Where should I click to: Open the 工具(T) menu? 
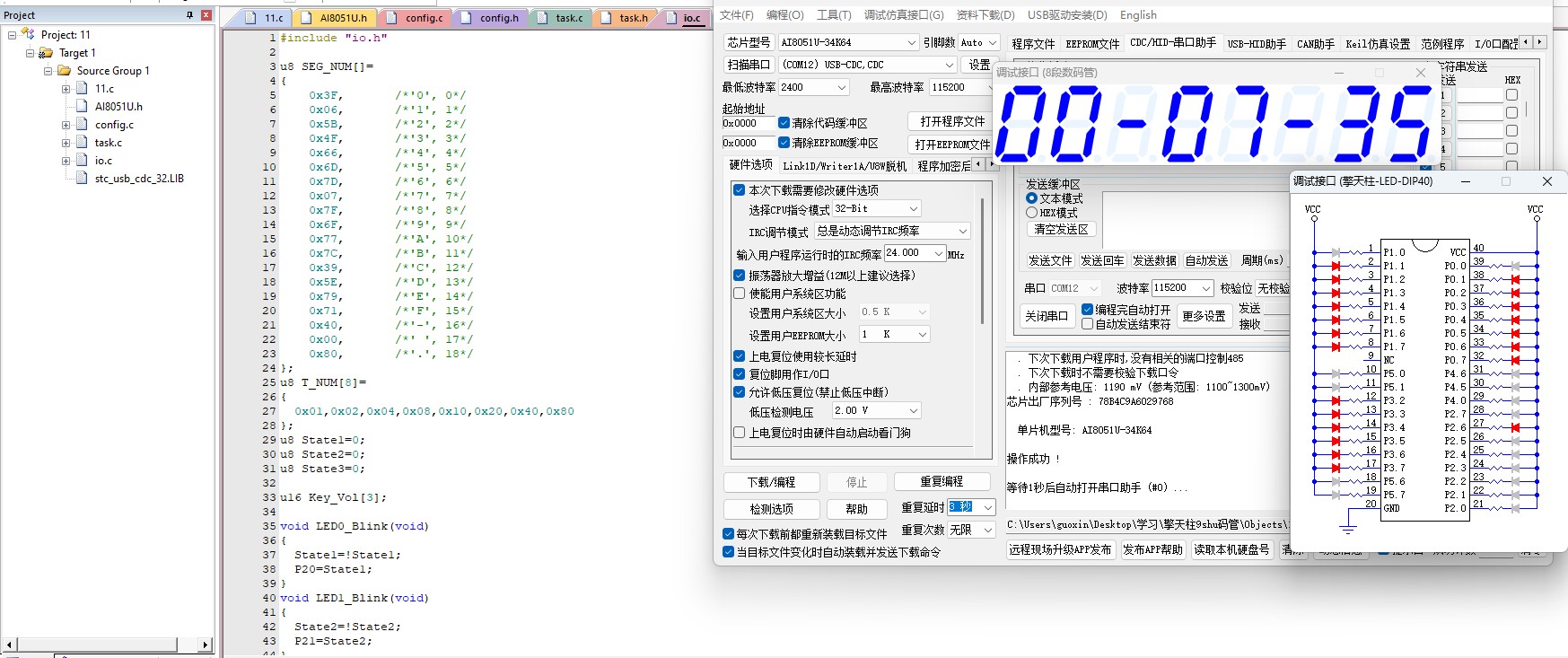pos(833,15)
